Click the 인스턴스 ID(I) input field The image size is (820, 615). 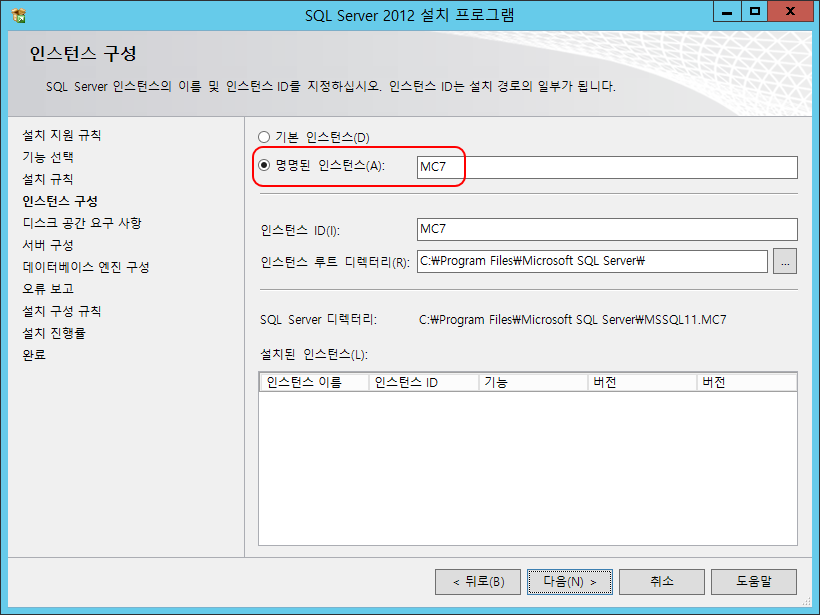(607, 229)
